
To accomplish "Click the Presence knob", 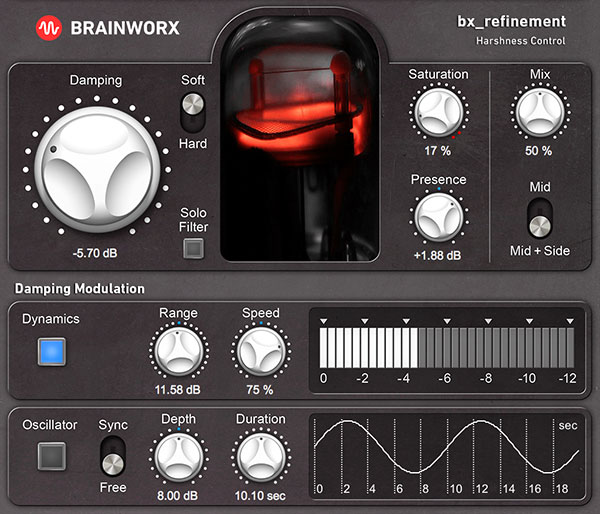I will click(439, 217).
